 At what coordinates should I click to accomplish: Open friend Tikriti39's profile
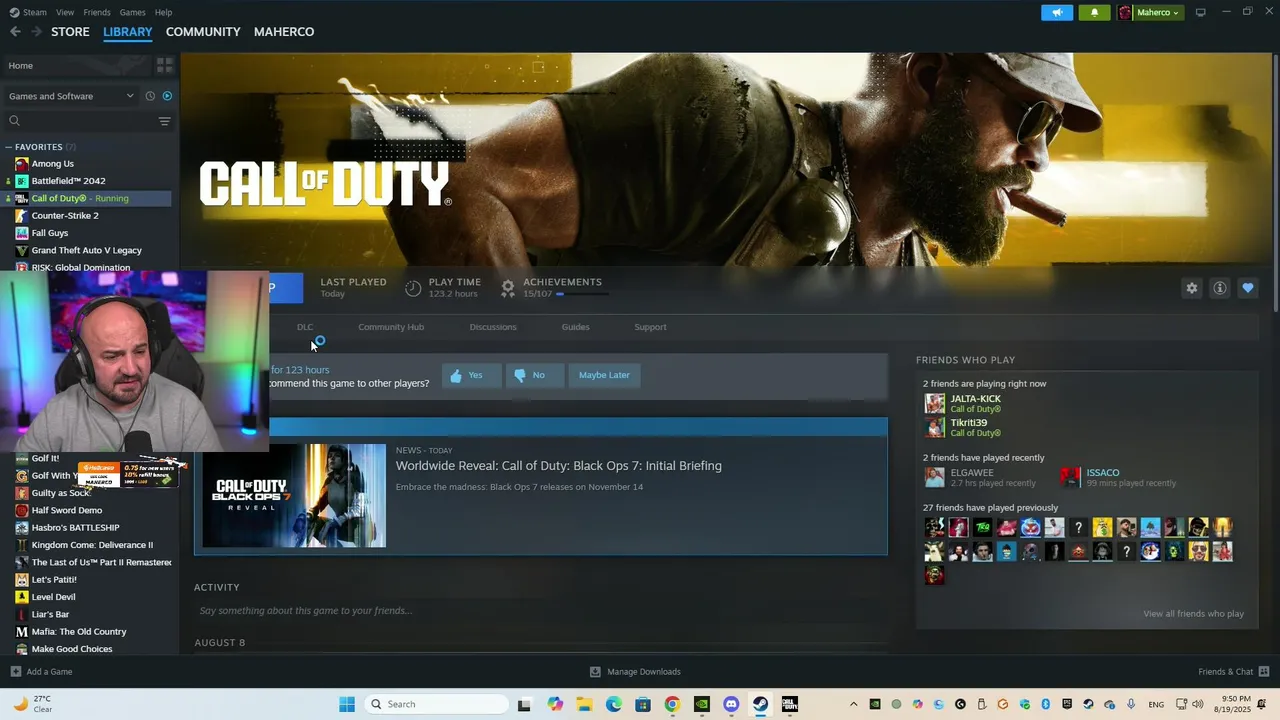pos(968,423)
